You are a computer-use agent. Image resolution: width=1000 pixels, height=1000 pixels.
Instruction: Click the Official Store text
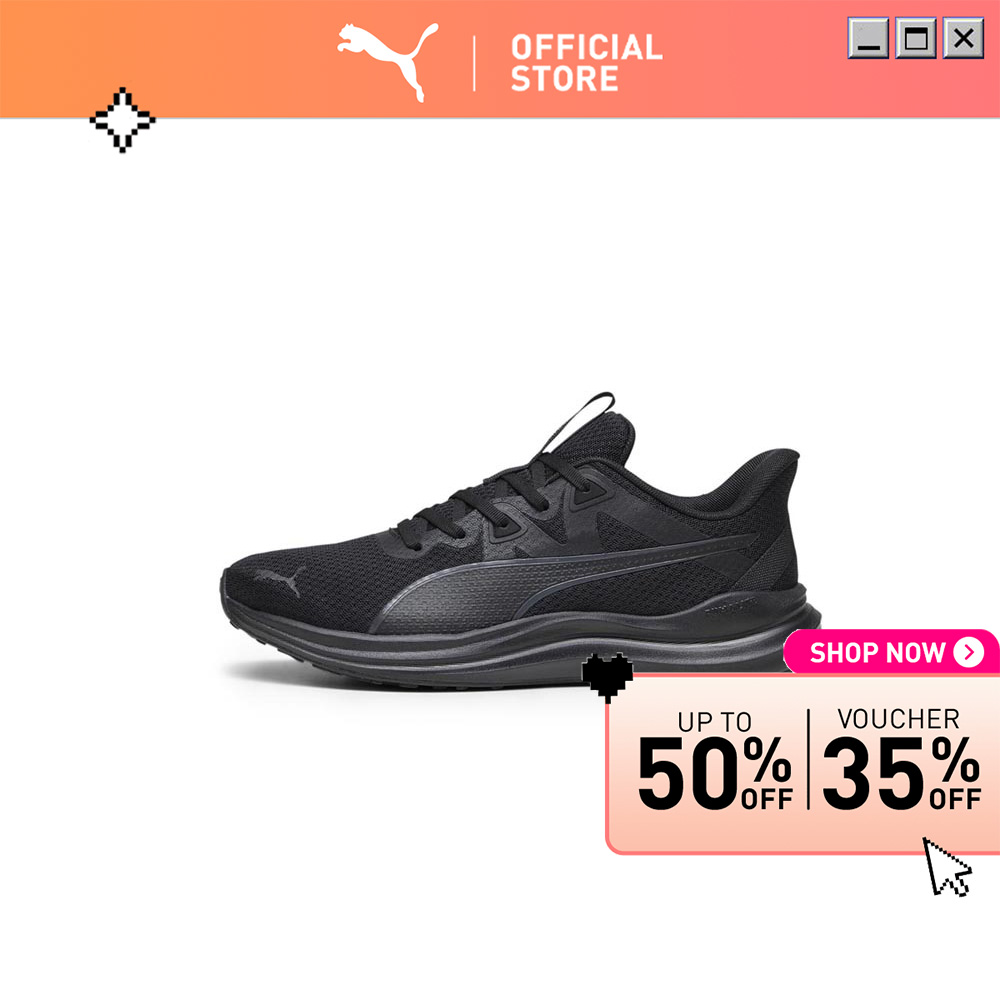click(x=586, y=63)
